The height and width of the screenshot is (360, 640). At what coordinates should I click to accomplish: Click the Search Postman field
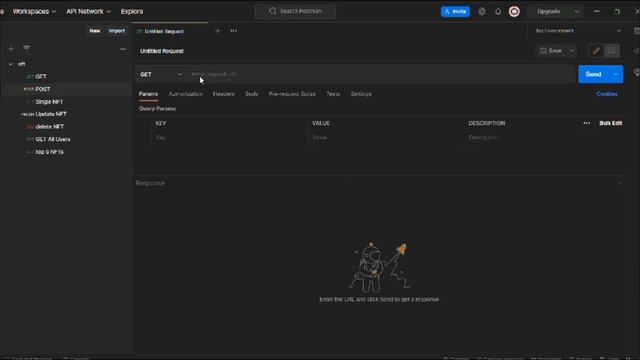click(x=296, y=11)
